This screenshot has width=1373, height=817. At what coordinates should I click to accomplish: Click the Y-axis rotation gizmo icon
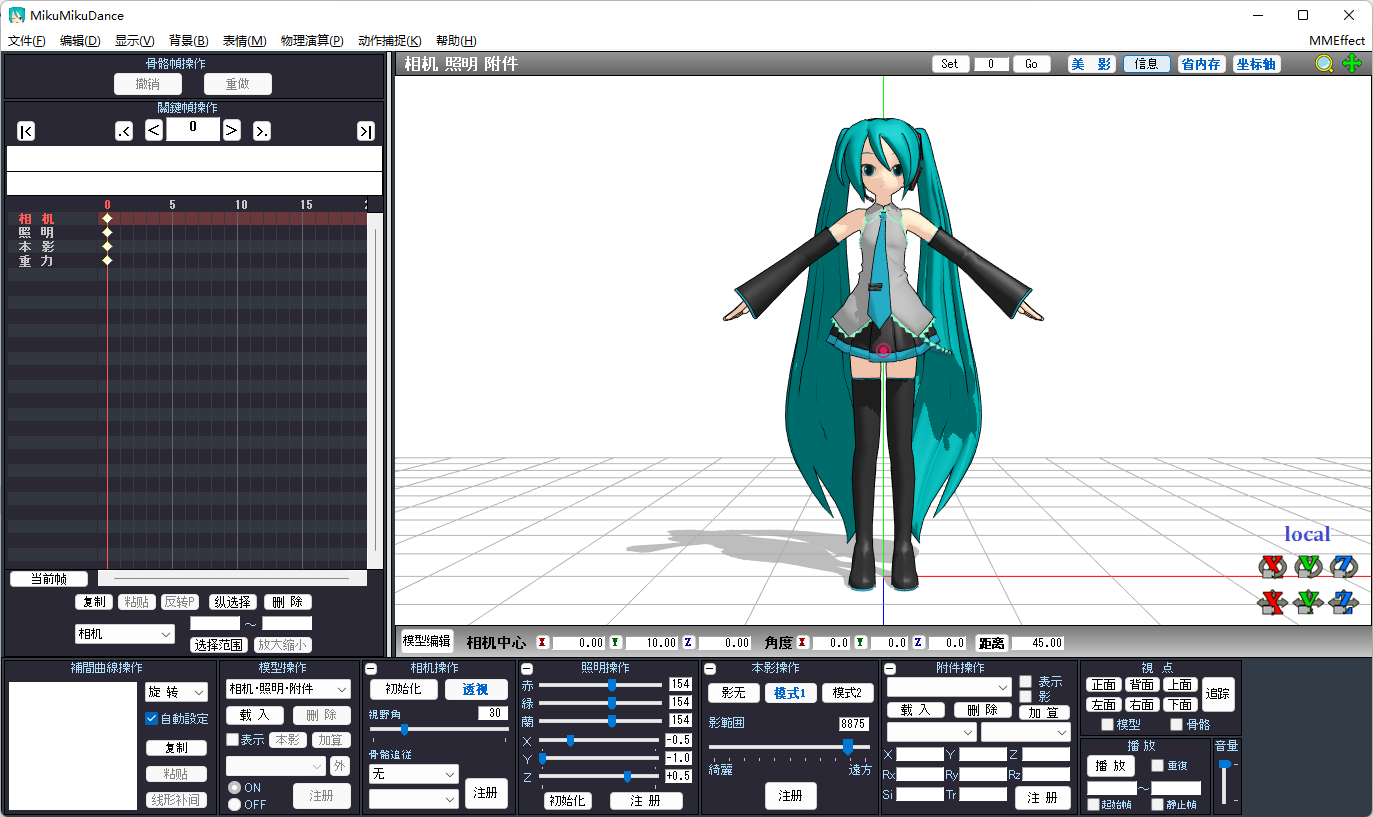point(1309,567)
